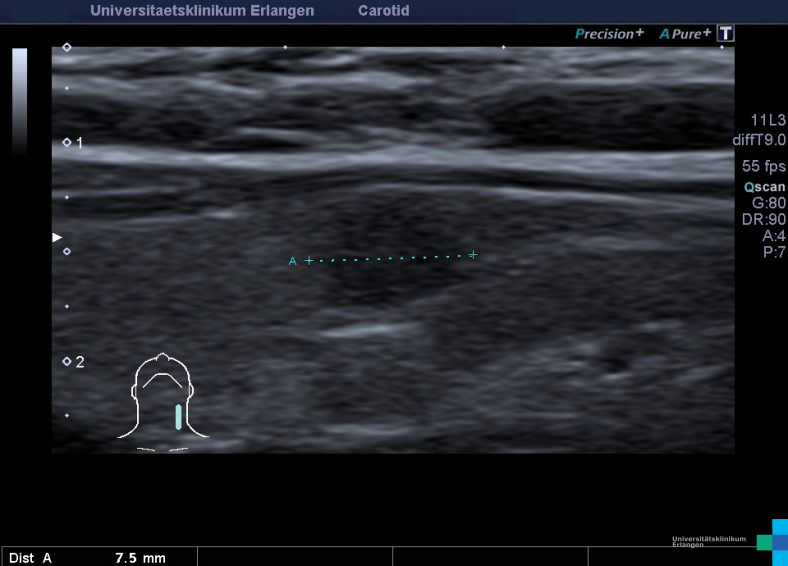The image size is (788, 566).
Task: Click the grayscale bar on the left
Action: coord(19,100)
